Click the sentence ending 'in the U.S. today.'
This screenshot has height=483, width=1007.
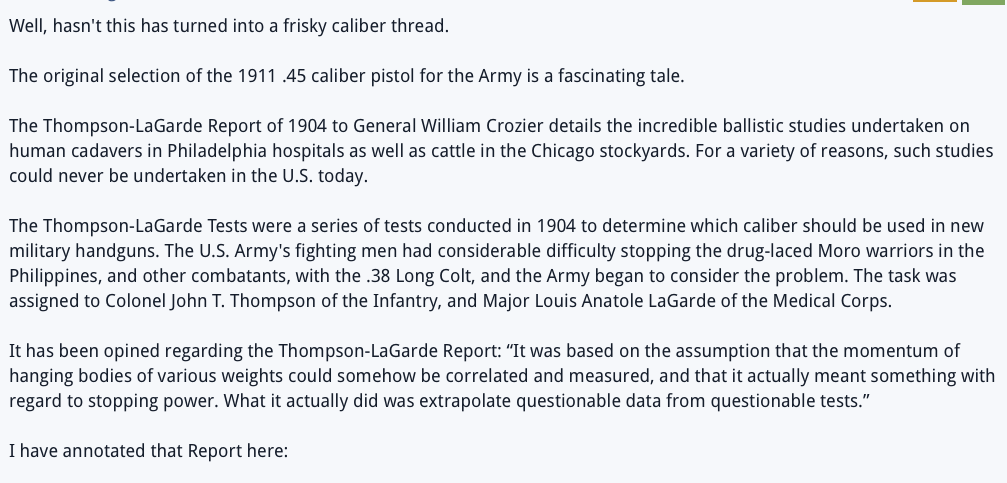[x=188, y=176]
